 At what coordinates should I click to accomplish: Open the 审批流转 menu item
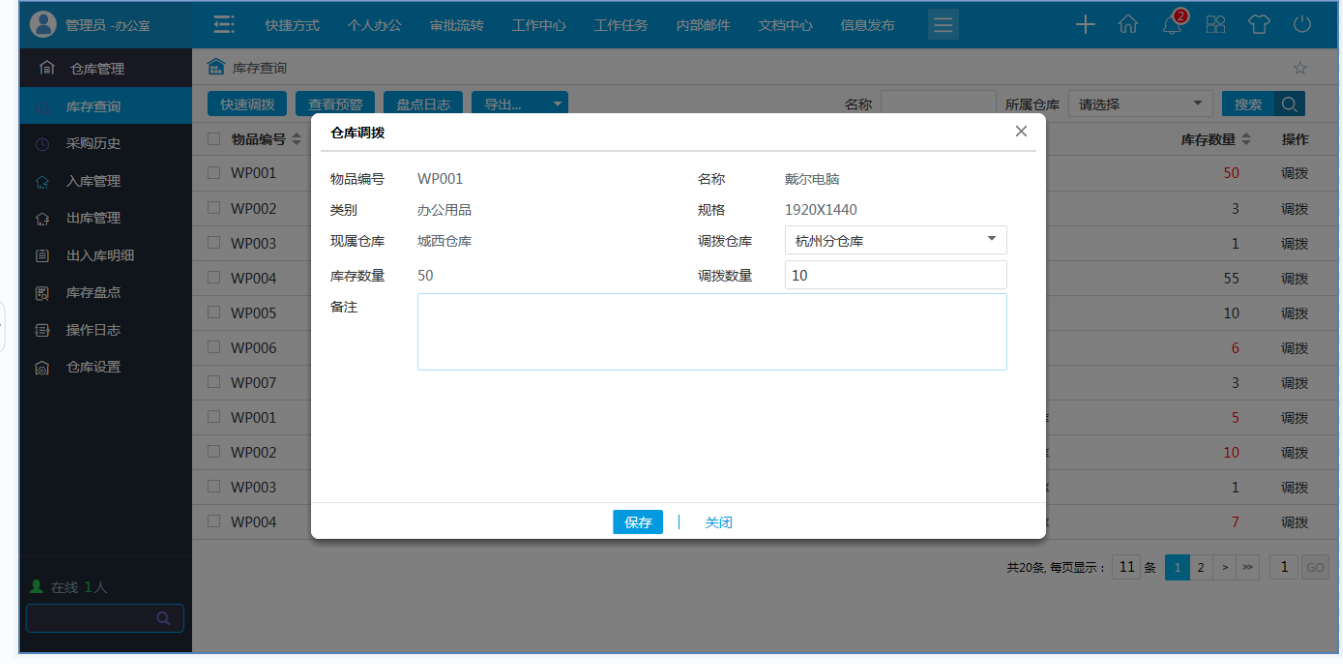point(456,24)
